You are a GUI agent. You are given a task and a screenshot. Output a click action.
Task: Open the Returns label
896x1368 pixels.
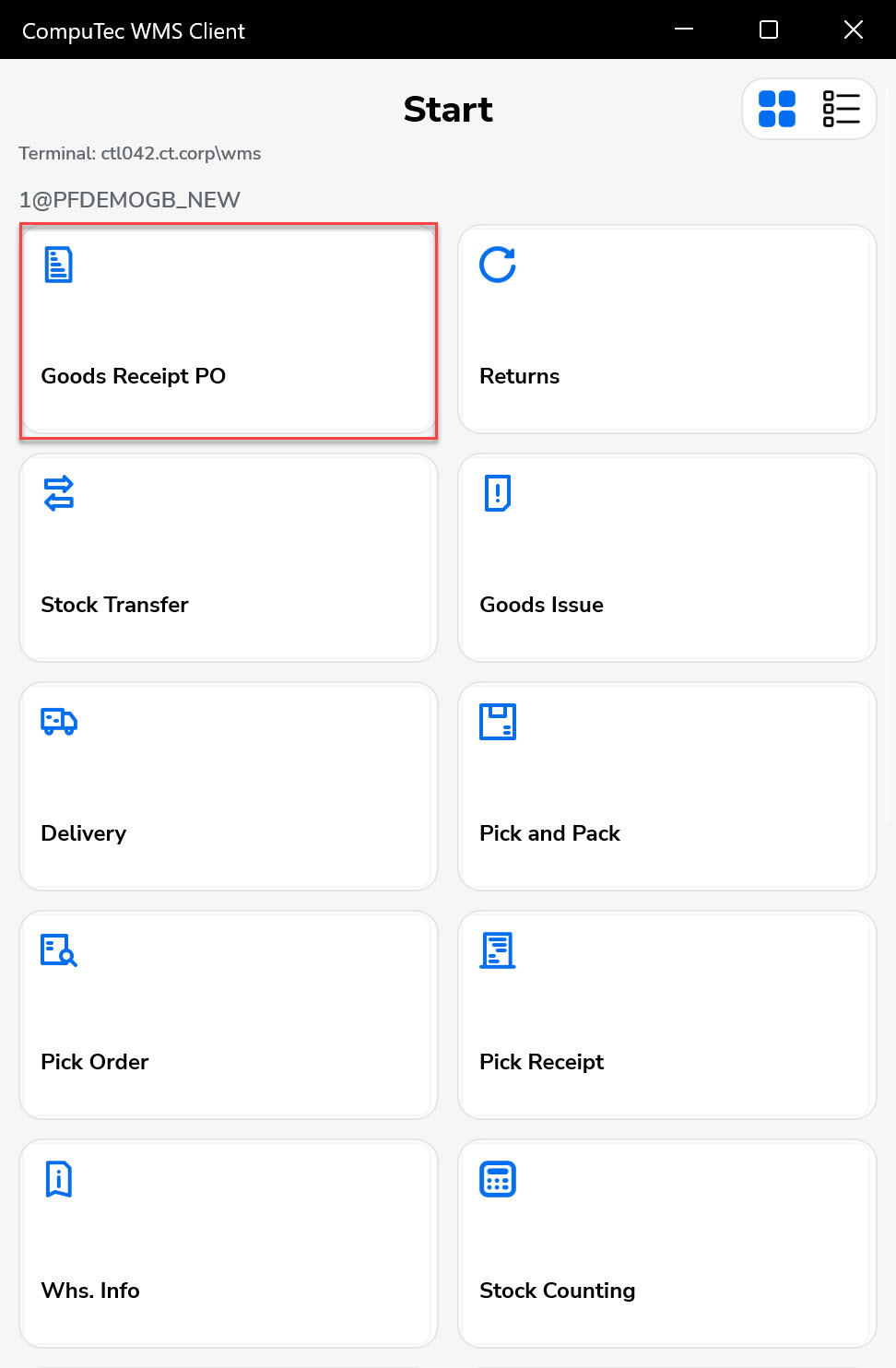point(520,376)
